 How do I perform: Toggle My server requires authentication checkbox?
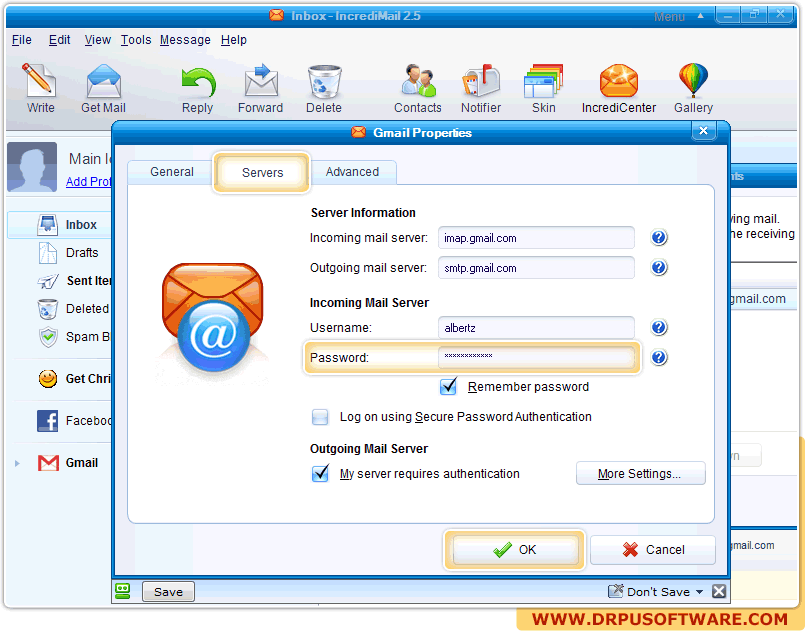pos(320,473)
